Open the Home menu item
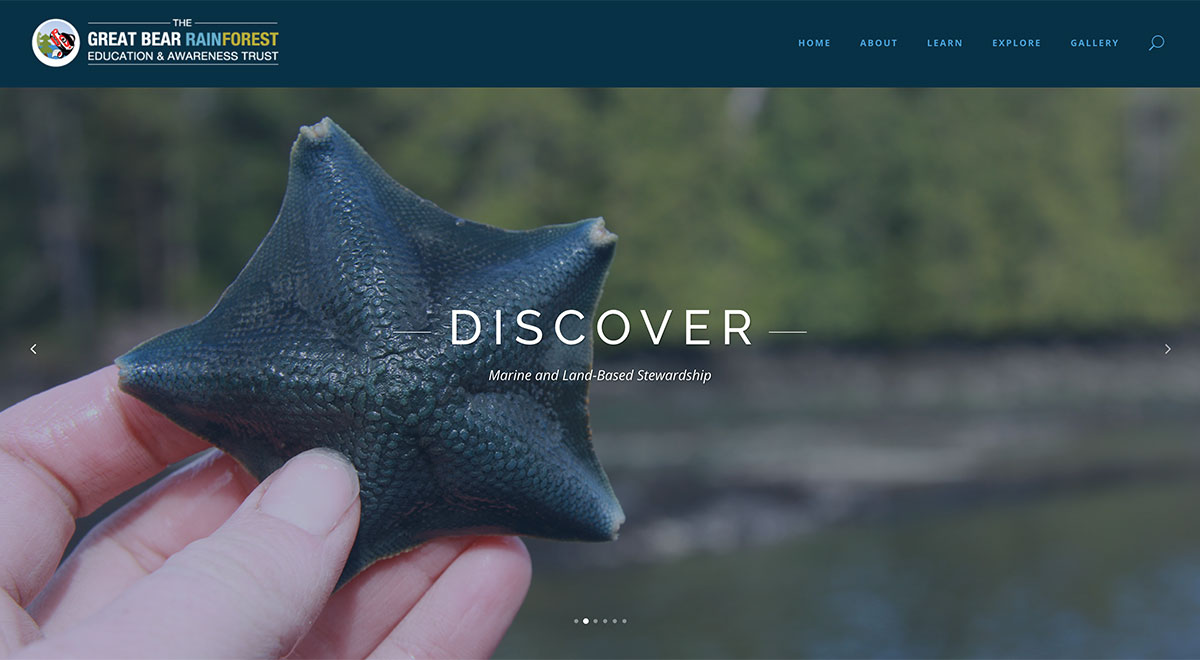This screenshot has width=1200, height=660. pos(814,43)
